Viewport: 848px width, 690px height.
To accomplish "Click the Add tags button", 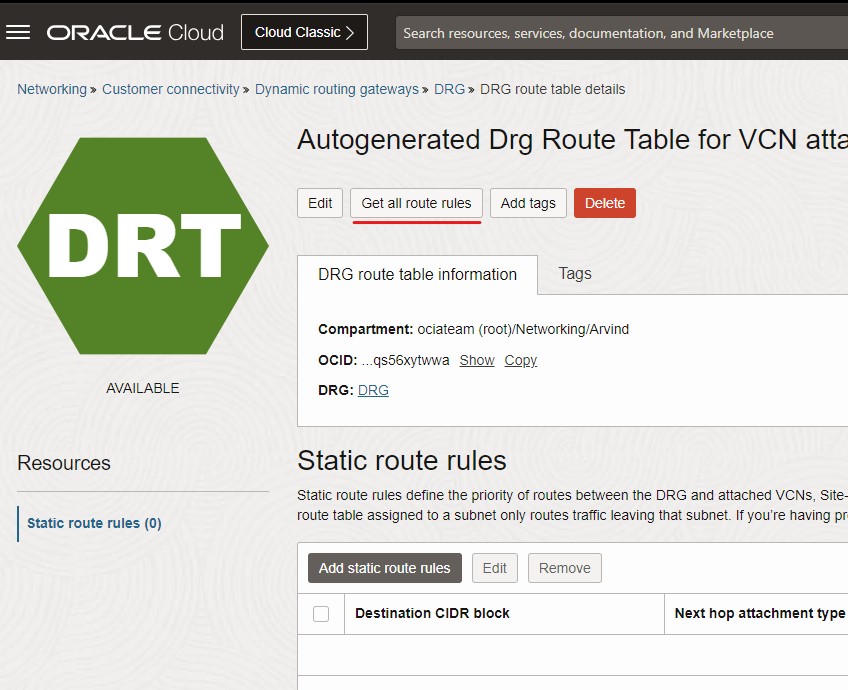I will [x=528, y=203].
